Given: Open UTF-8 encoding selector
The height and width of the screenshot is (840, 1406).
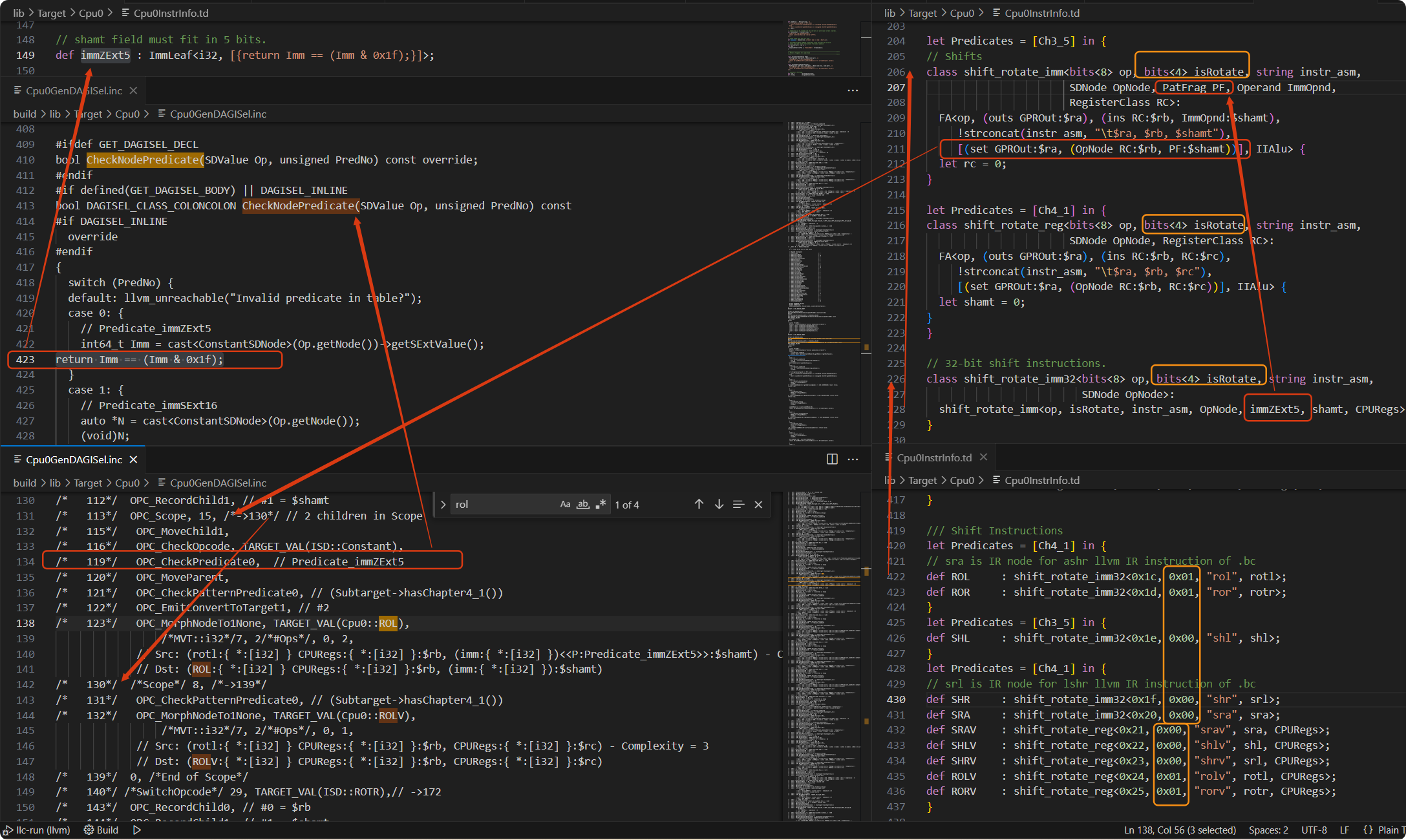Looking at the screenshot, I should 1314,830.
